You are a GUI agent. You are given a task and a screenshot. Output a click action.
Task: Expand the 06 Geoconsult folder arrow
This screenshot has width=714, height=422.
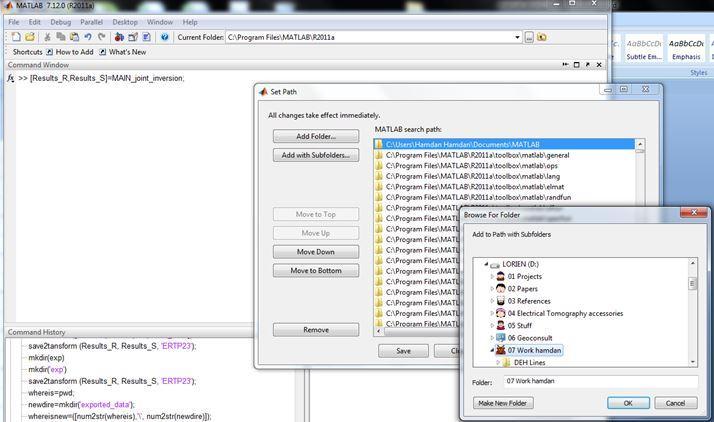(492, 338)
